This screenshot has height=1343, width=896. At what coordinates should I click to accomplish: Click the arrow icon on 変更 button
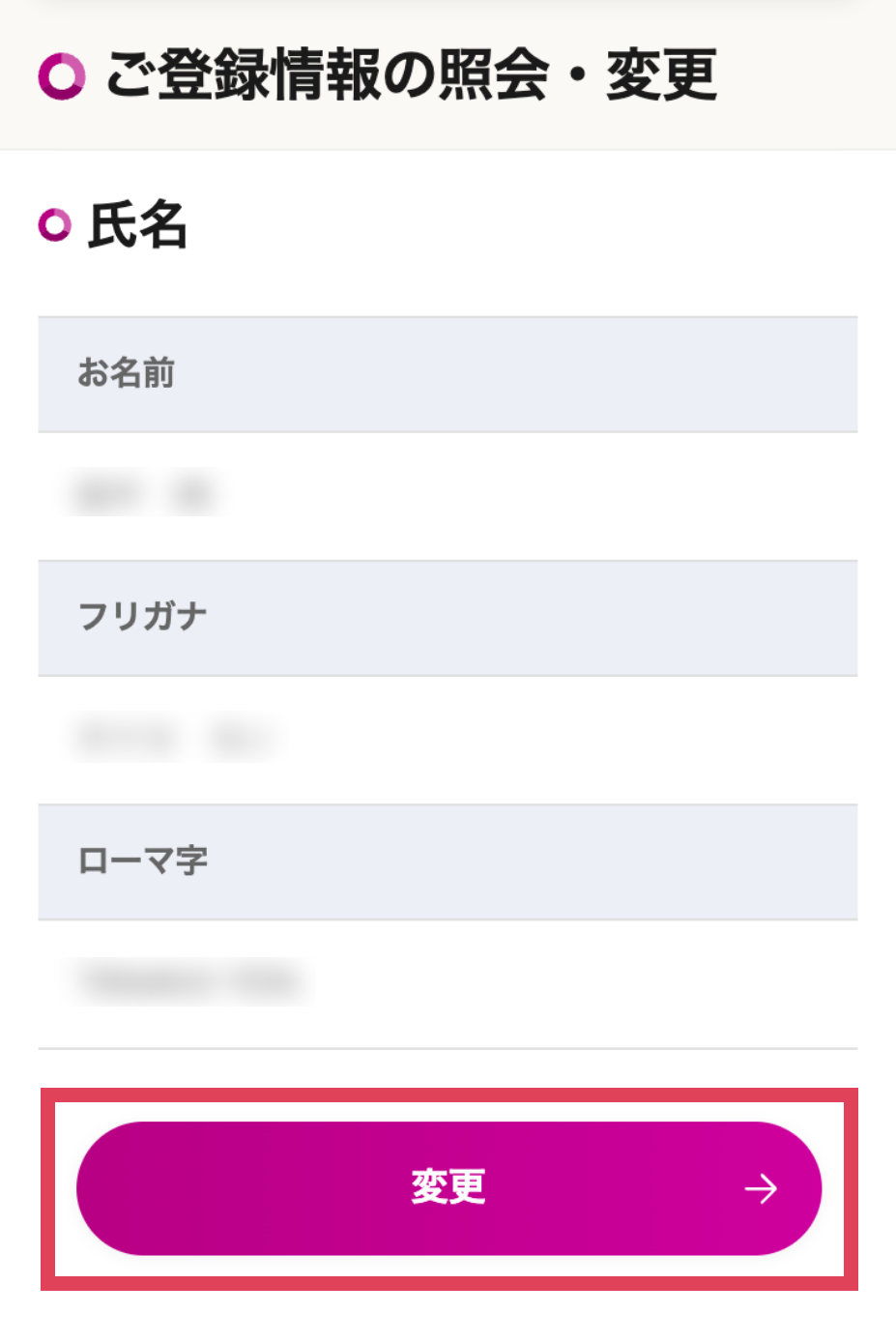click(x=761, y=1188)
